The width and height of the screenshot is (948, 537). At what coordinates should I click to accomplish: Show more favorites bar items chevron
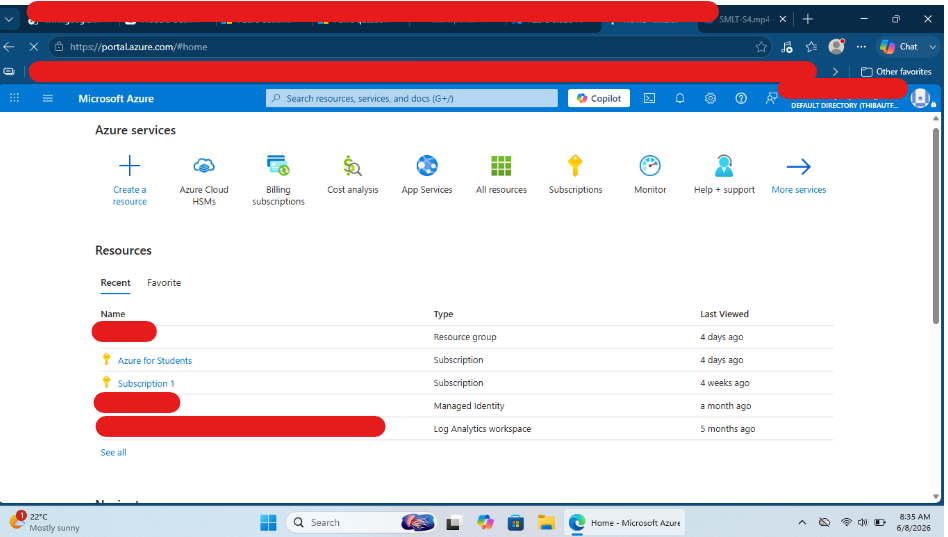pyautogui.click(x=835, y=71)
